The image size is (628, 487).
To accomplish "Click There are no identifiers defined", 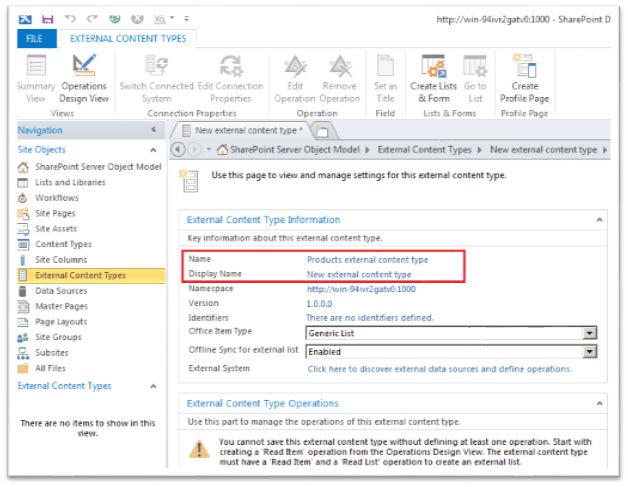I will coord(370,318).
